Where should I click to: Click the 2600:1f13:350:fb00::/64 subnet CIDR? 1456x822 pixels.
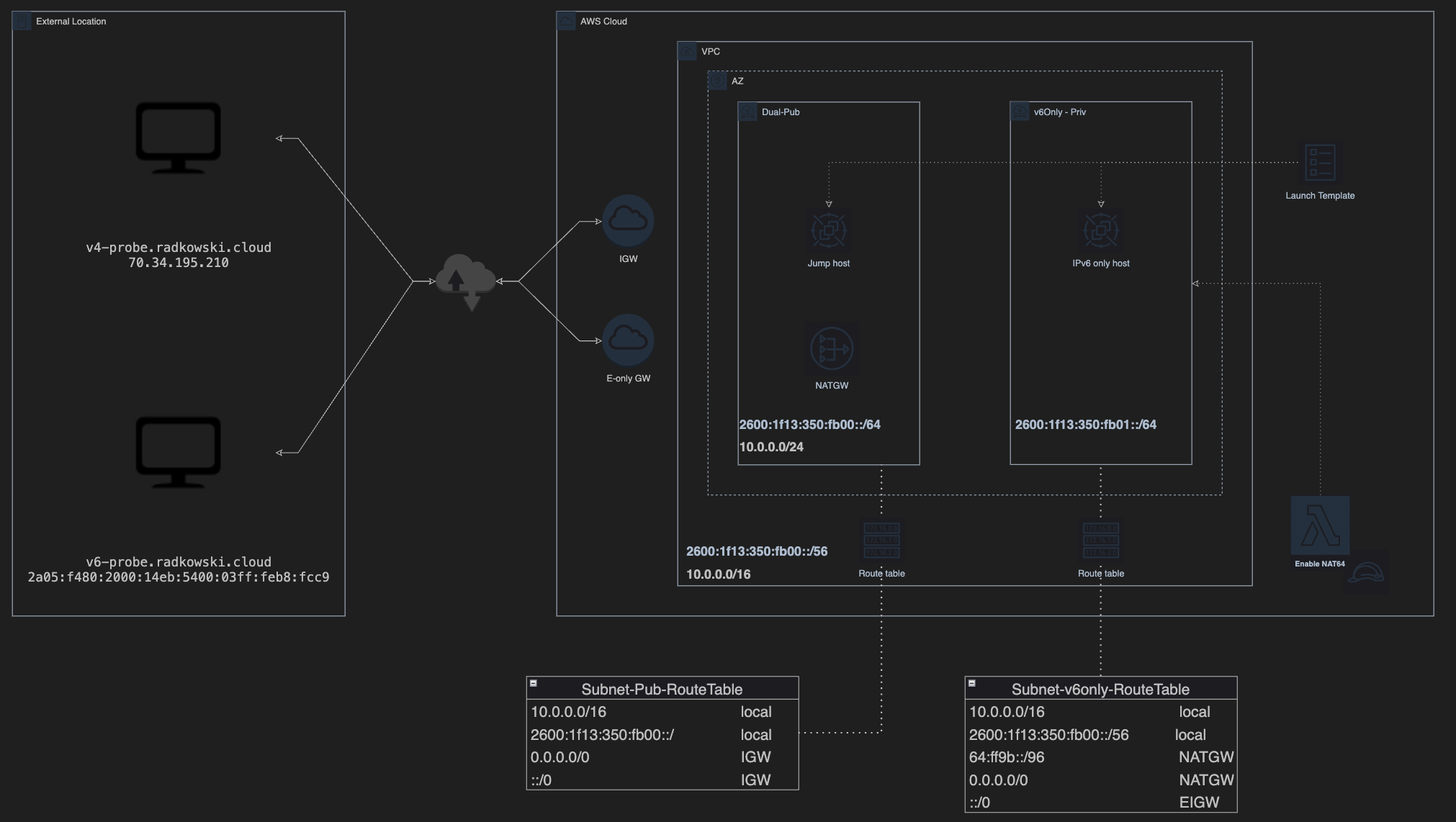click(810, 425)
